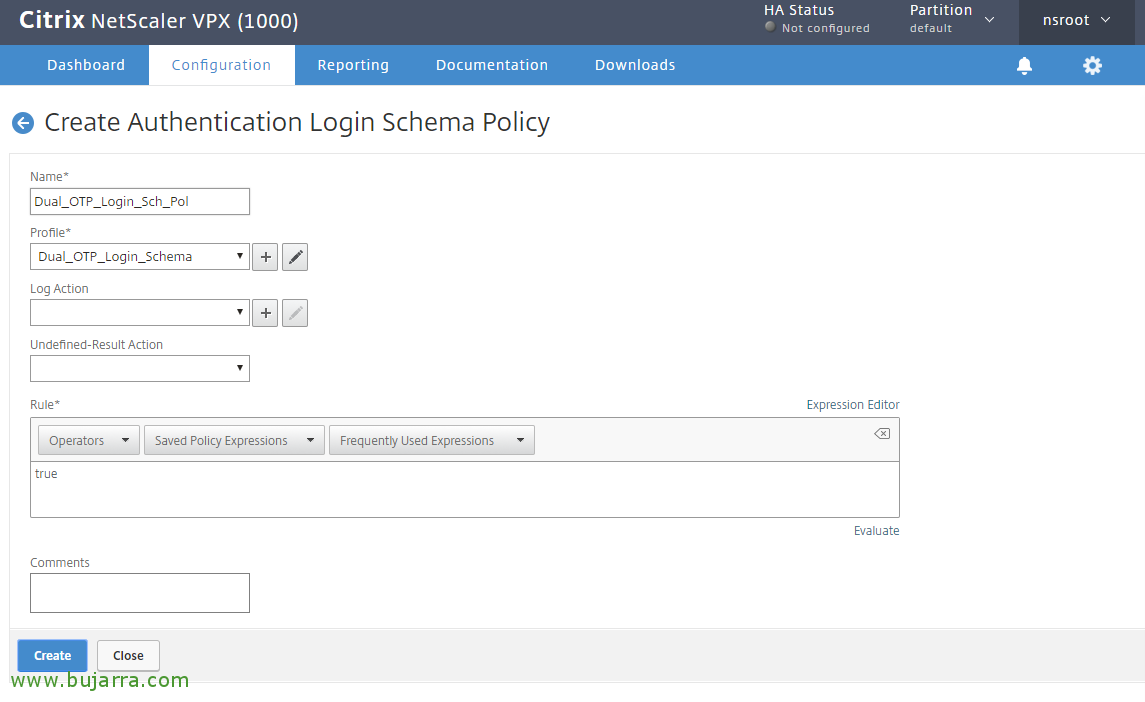Edit the selected Profile with pencil icon
Image resolution: width=1145 pixels, height=702 pixels.
tap(295, 257)
